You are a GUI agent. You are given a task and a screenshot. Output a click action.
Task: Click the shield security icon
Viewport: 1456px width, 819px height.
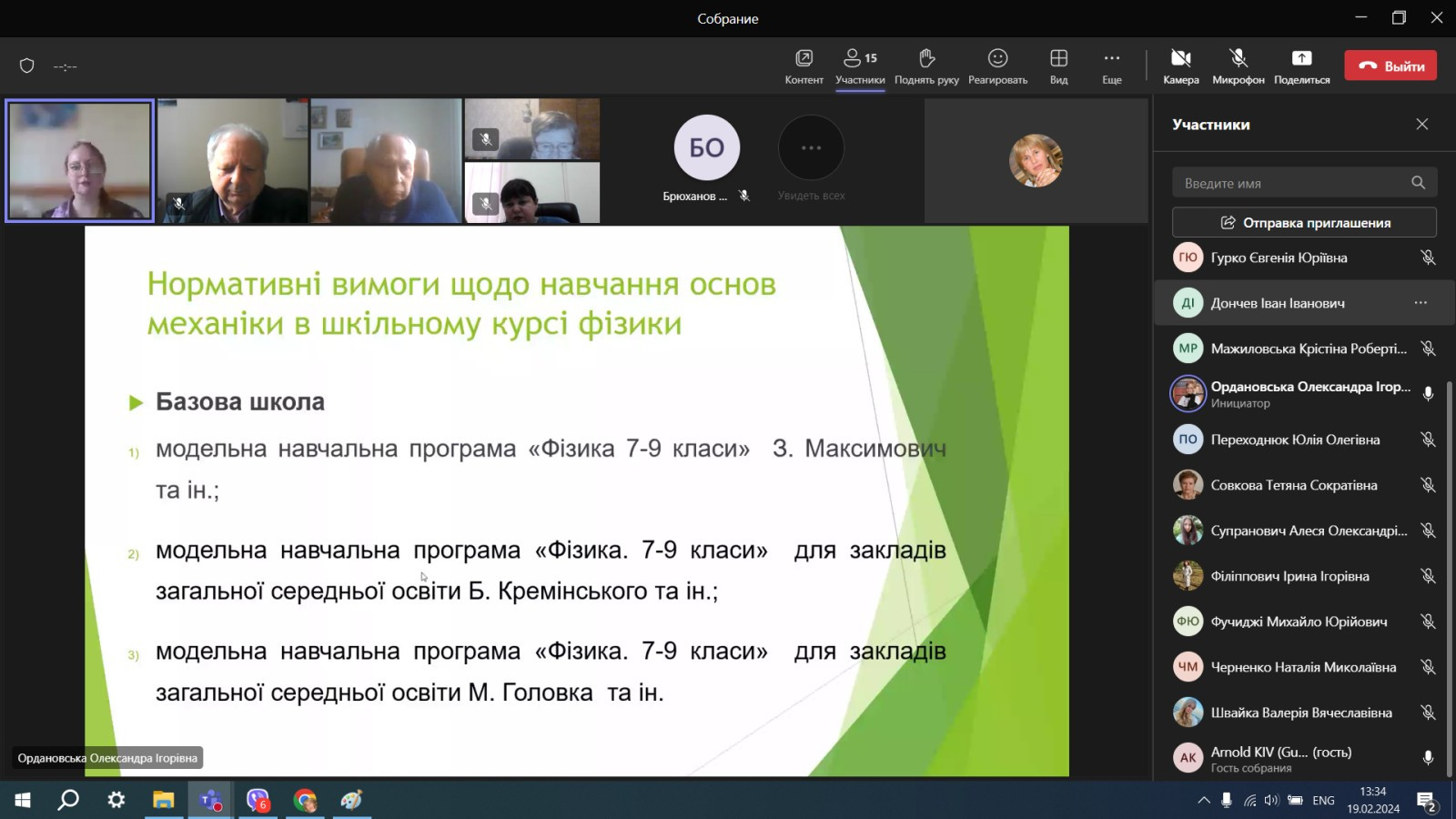27,66
